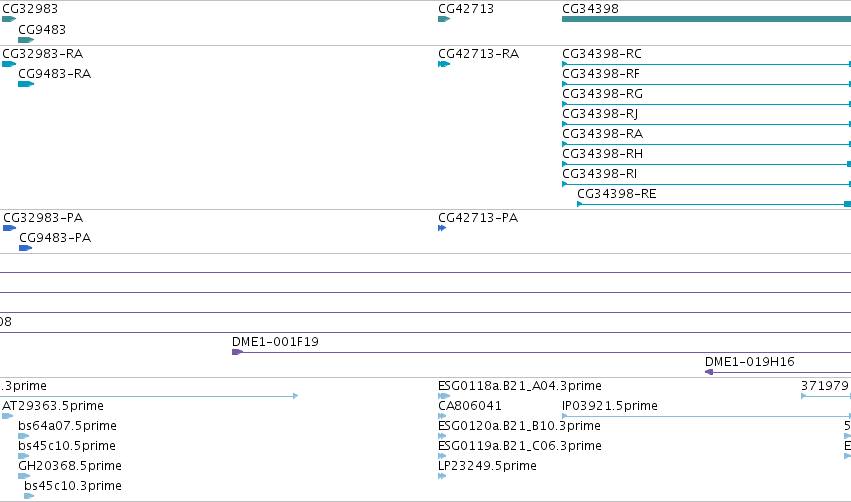The image size is (851, 502).
Task: Select the CG32983 gene arrow glyph
Action: click(9, 19)
